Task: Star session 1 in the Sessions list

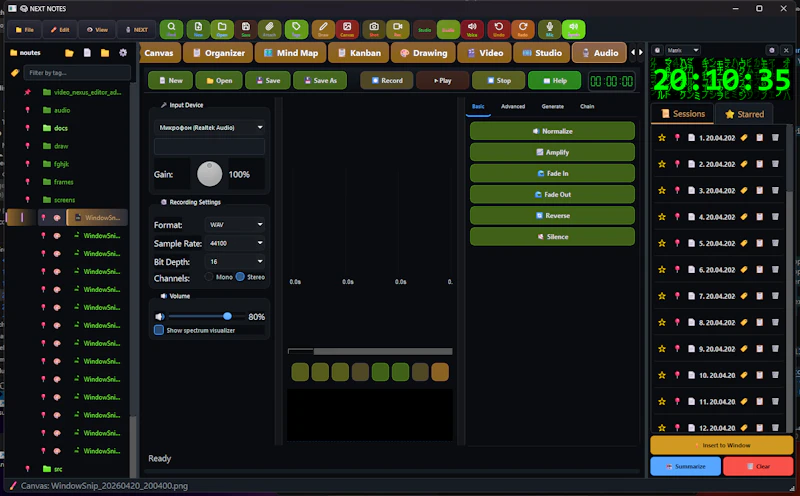Action: pos(662,137)
